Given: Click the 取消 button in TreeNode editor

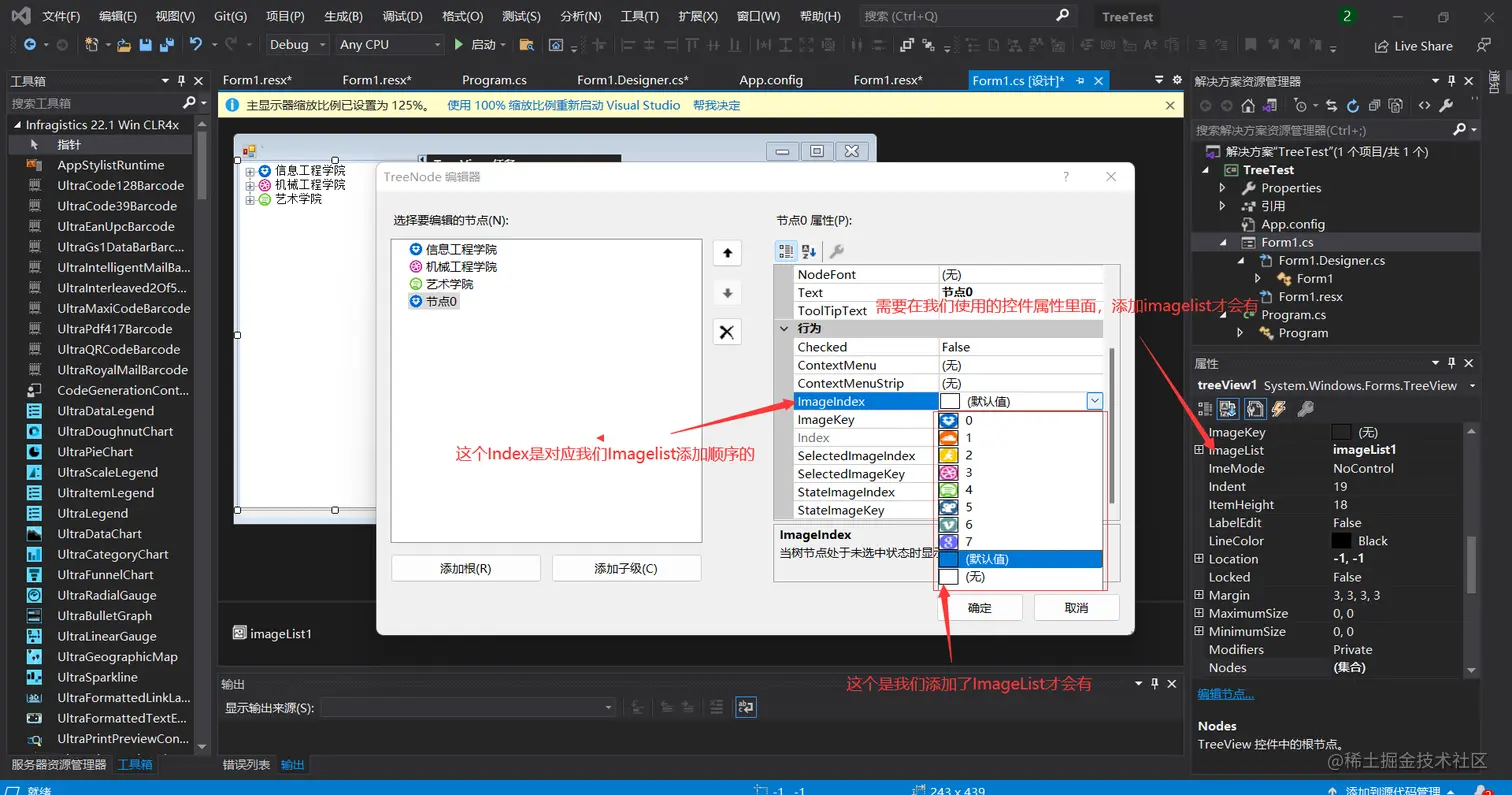Looking at the screenshot, I should pyautogui.click(x=1076, y=608).
